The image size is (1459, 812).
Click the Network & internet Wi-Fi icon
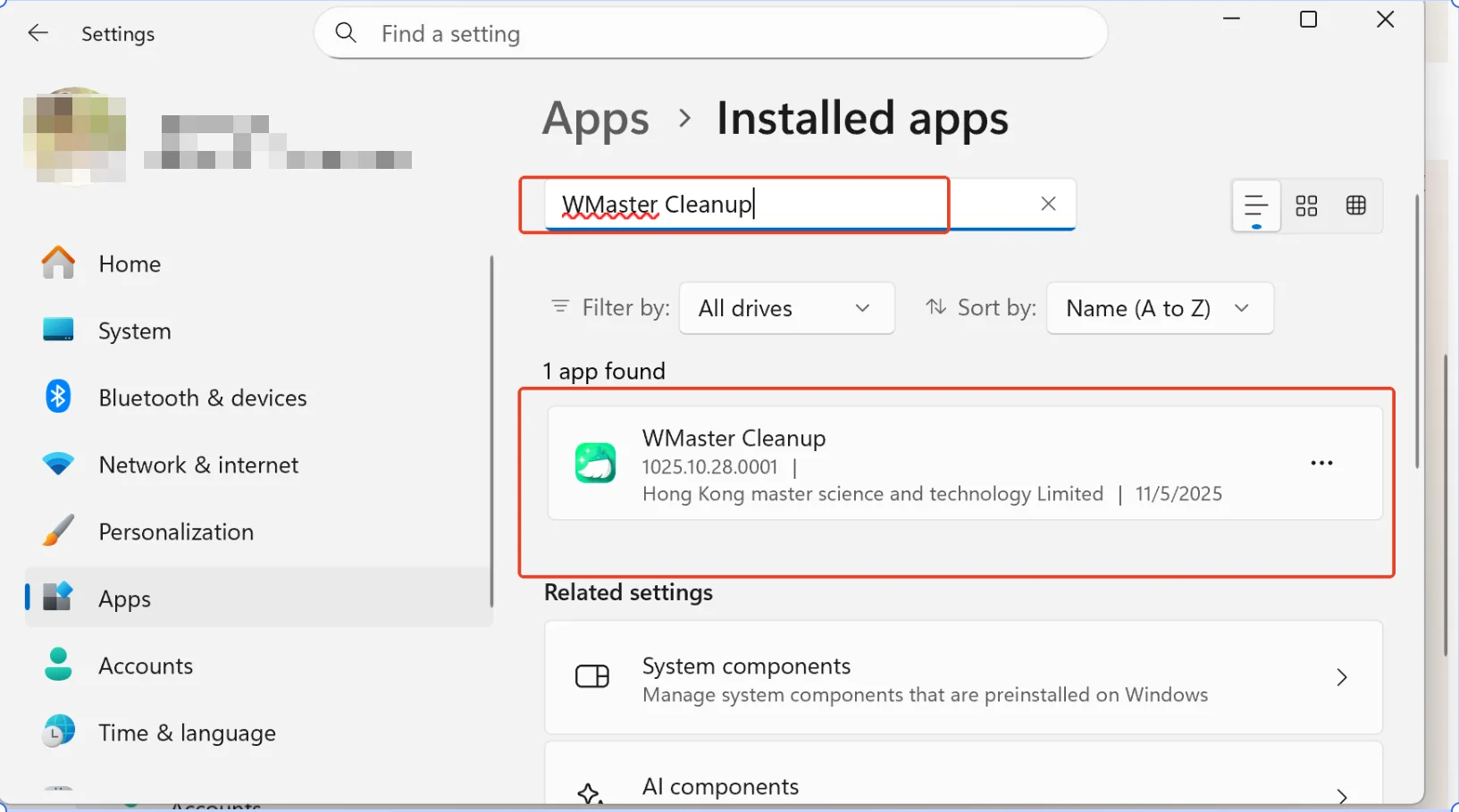[57, 464]
